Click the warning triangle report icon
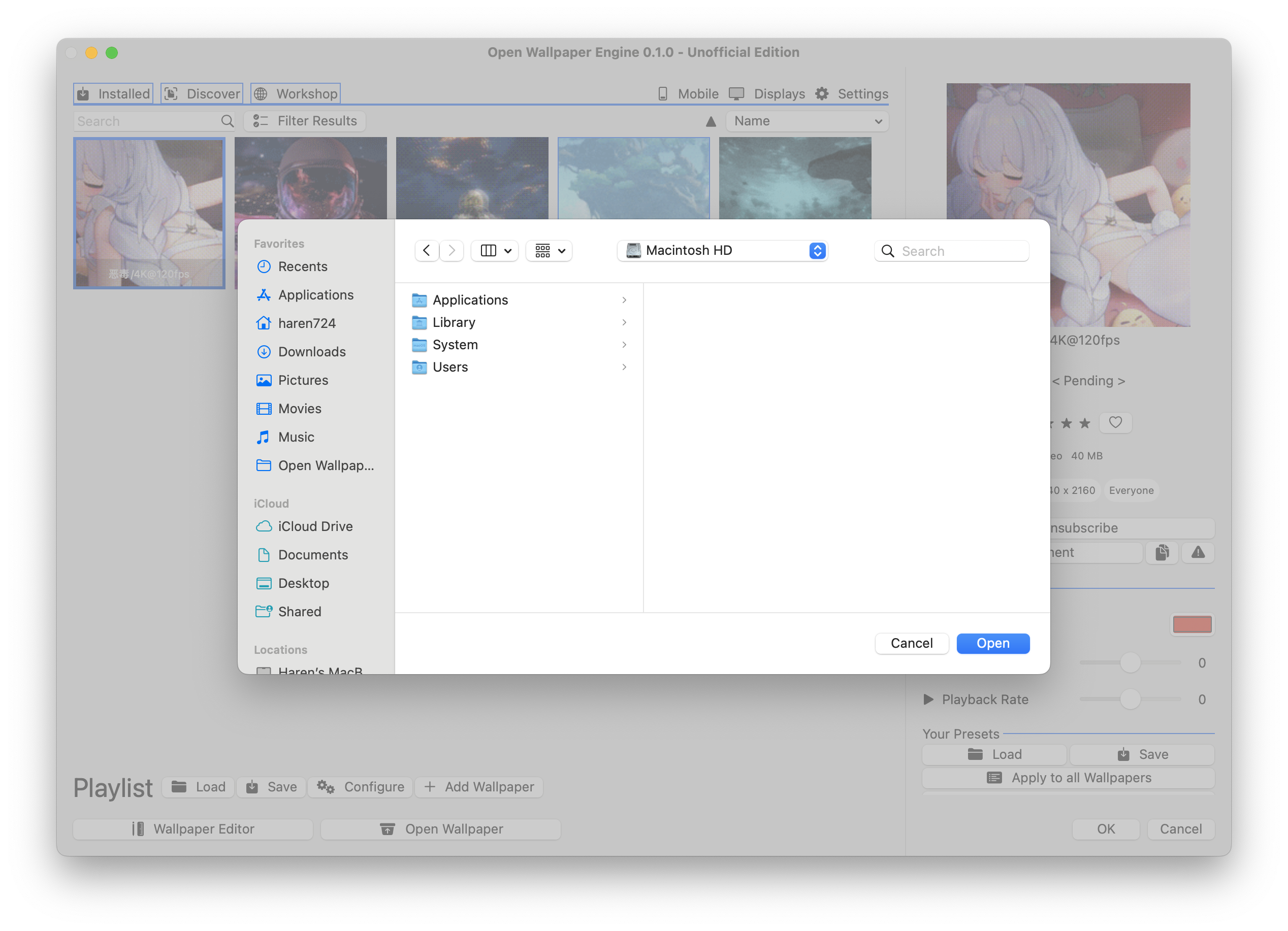1288x931 pixels. pos(1198,552)
